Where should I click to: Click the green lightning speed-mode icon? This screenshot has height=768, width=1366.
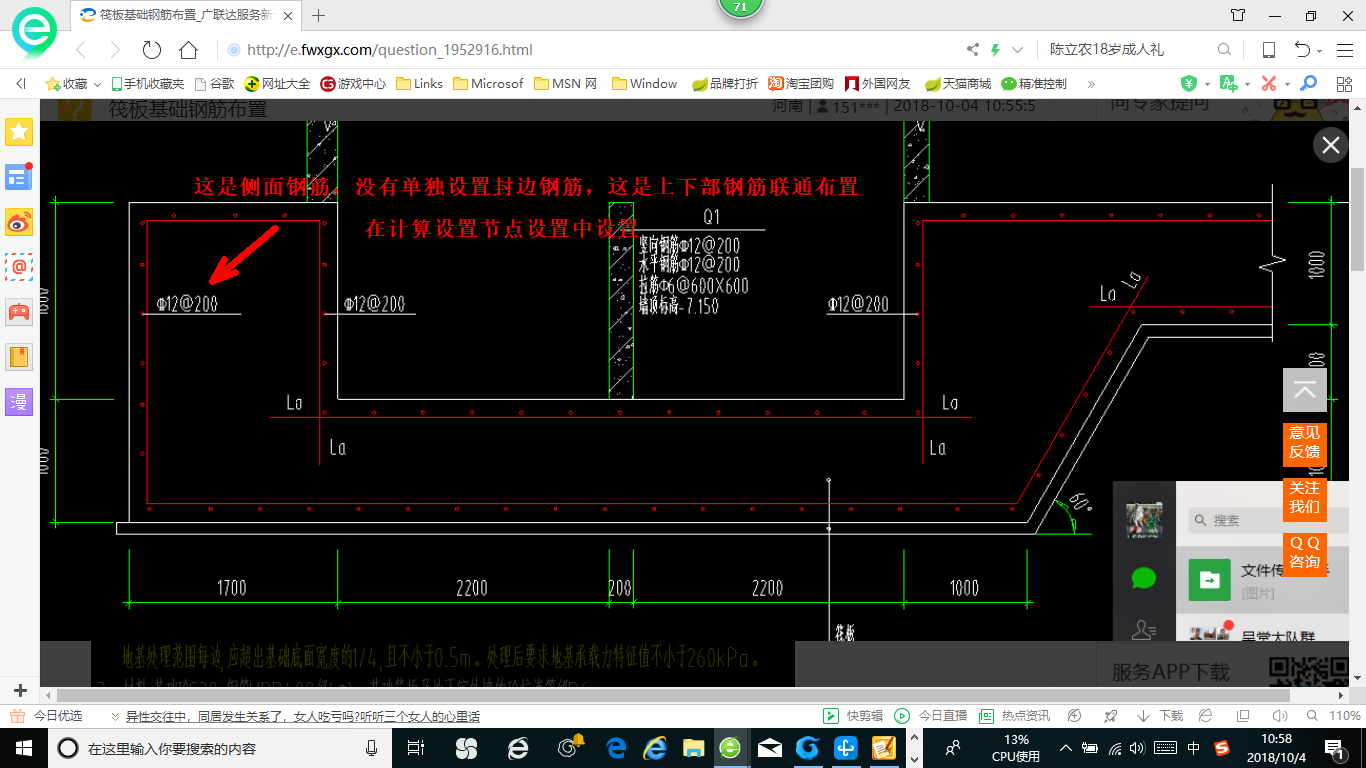pyautogui.click(x=995, y=50)
